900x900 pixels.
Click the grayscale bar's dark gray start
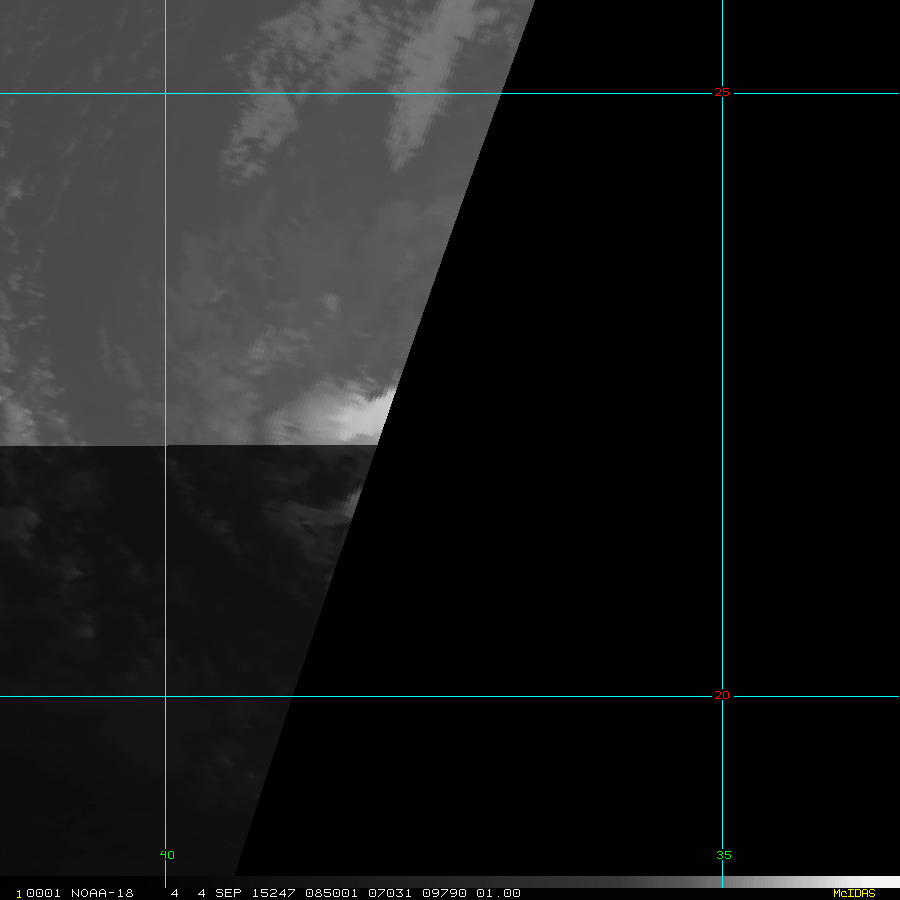530,882
